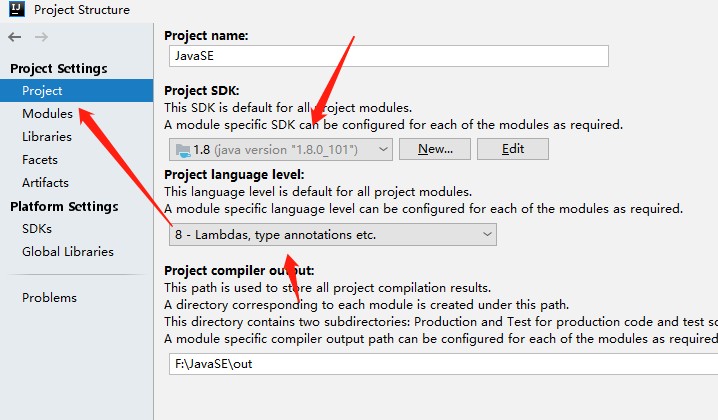Screen dimensions: 718x420
Task: Open Global Libraries page
Action: (68, 252)
